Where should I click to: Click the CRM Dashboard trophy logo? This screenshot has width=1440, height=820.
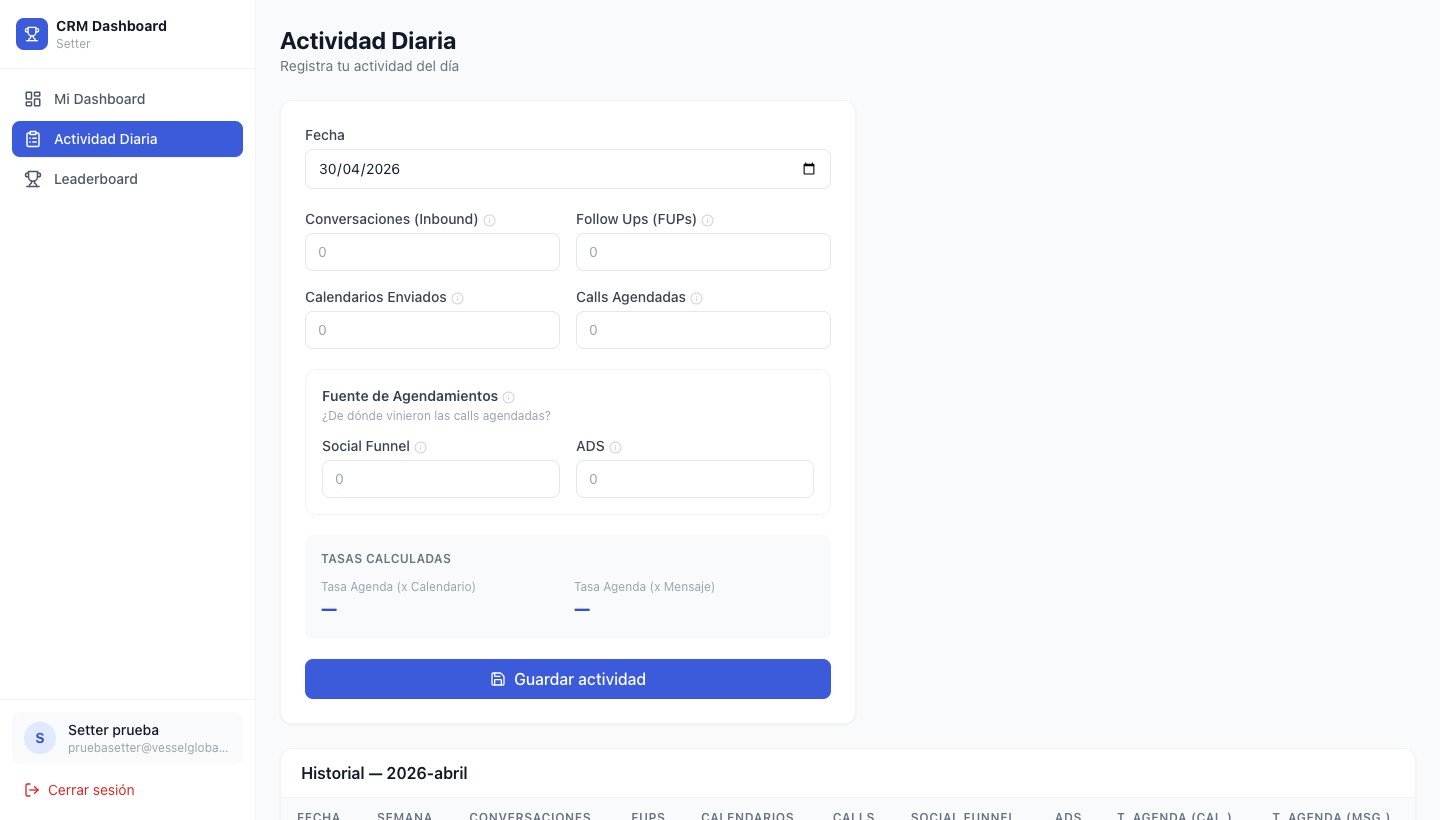(32, 34)
